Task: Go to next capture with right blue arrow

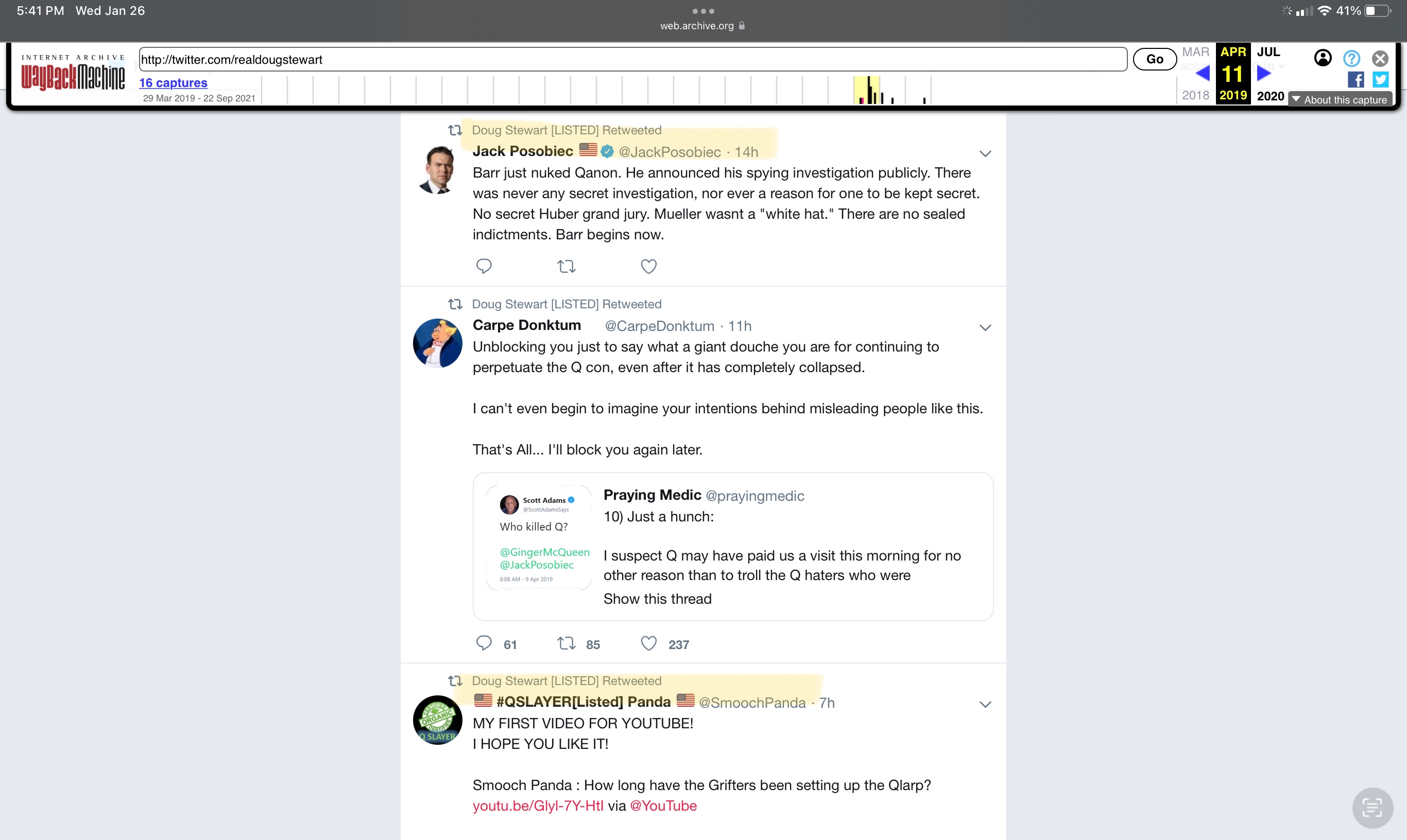Action: click(1264, 73)
